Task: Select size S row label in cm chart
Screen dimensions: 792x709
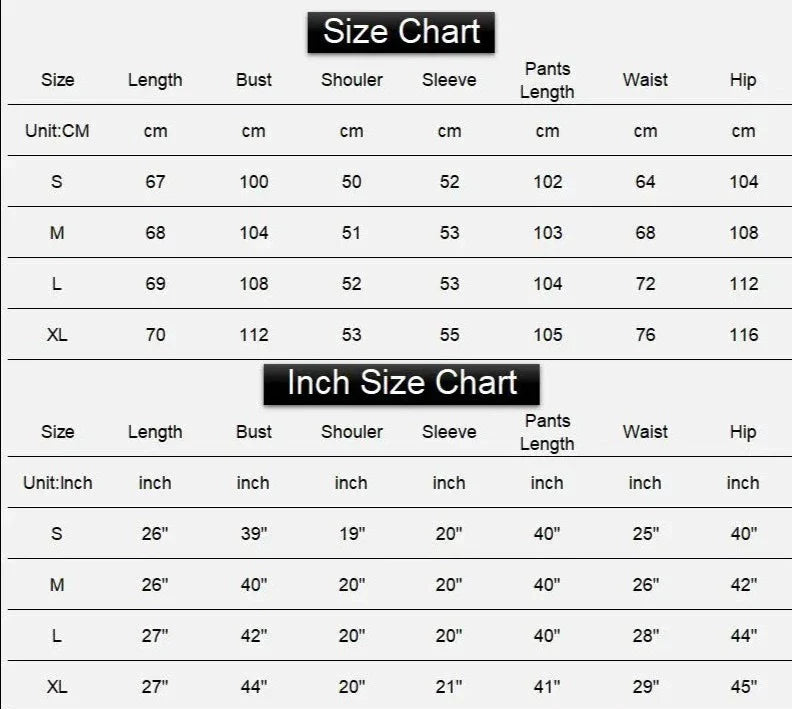Action: coord(57,182)
